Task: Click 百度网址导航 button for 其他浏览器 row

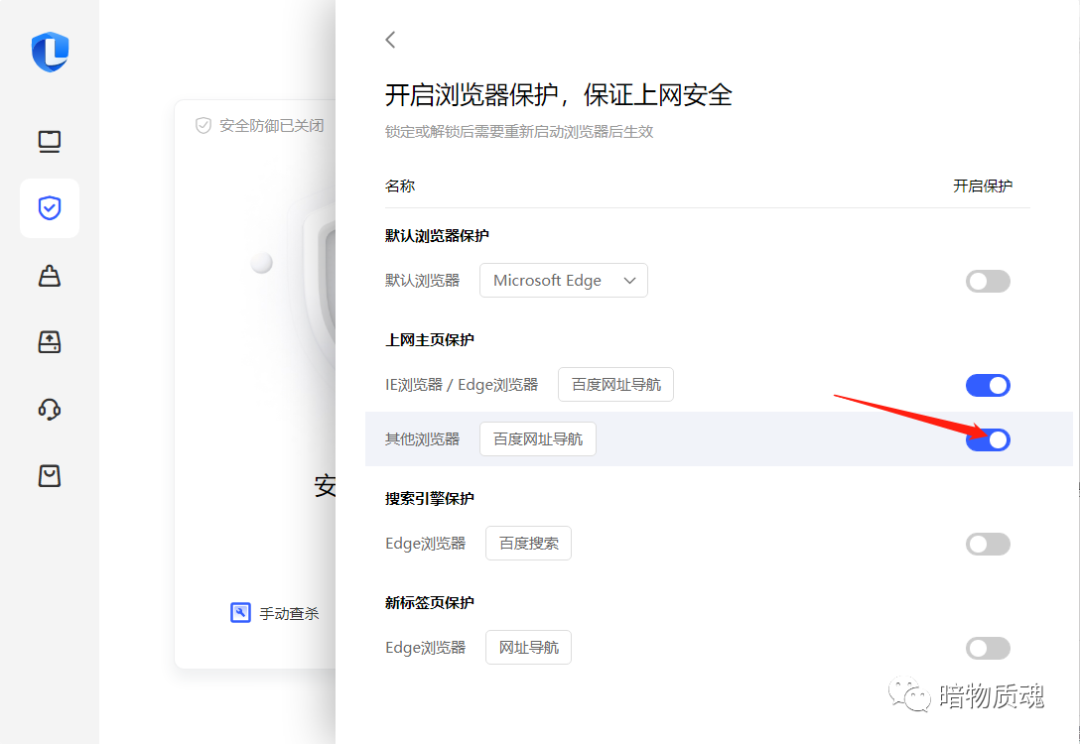Action: [x=538, y=439]
